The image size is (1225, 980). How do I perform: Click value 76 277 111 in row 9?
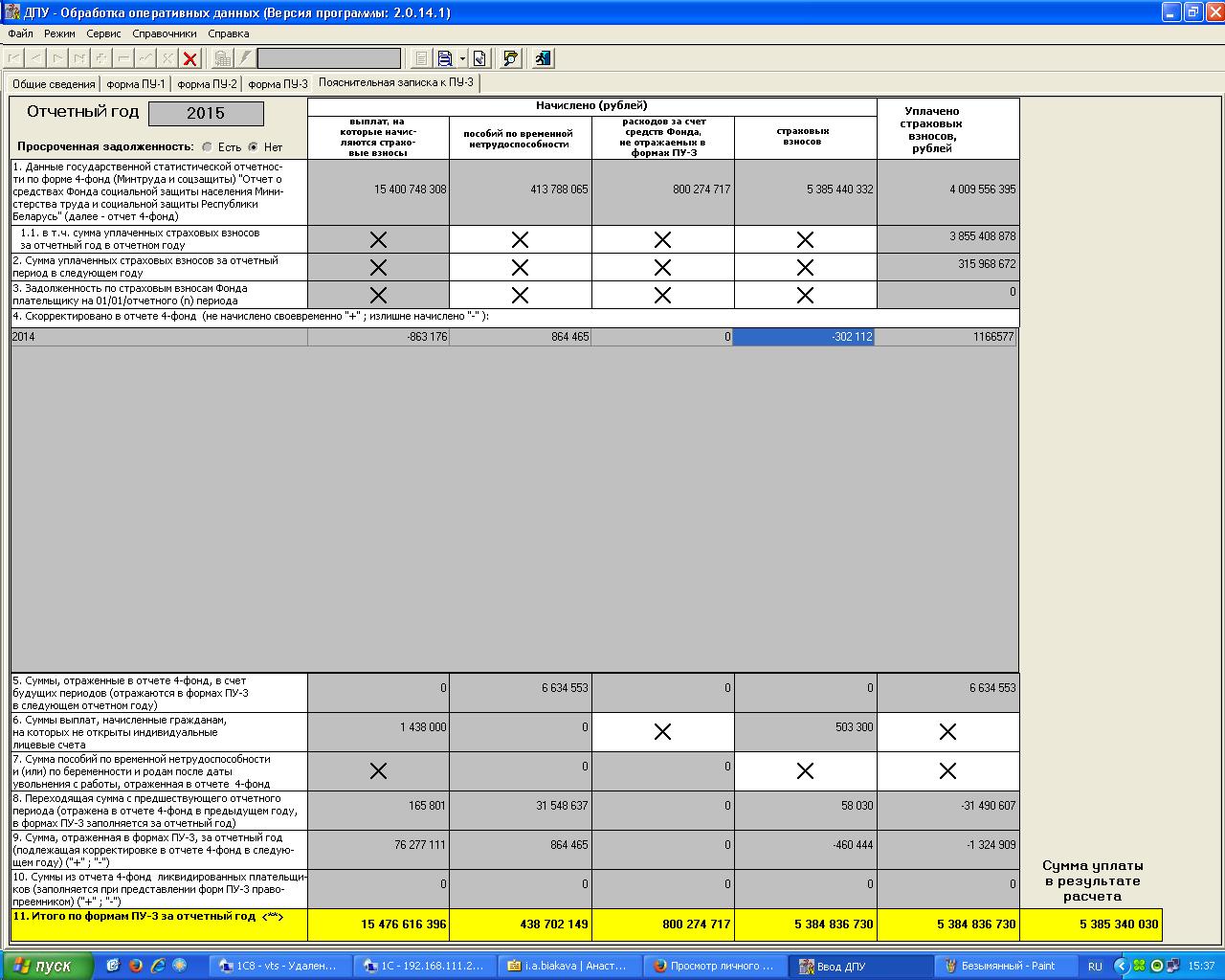pos(378,849)
